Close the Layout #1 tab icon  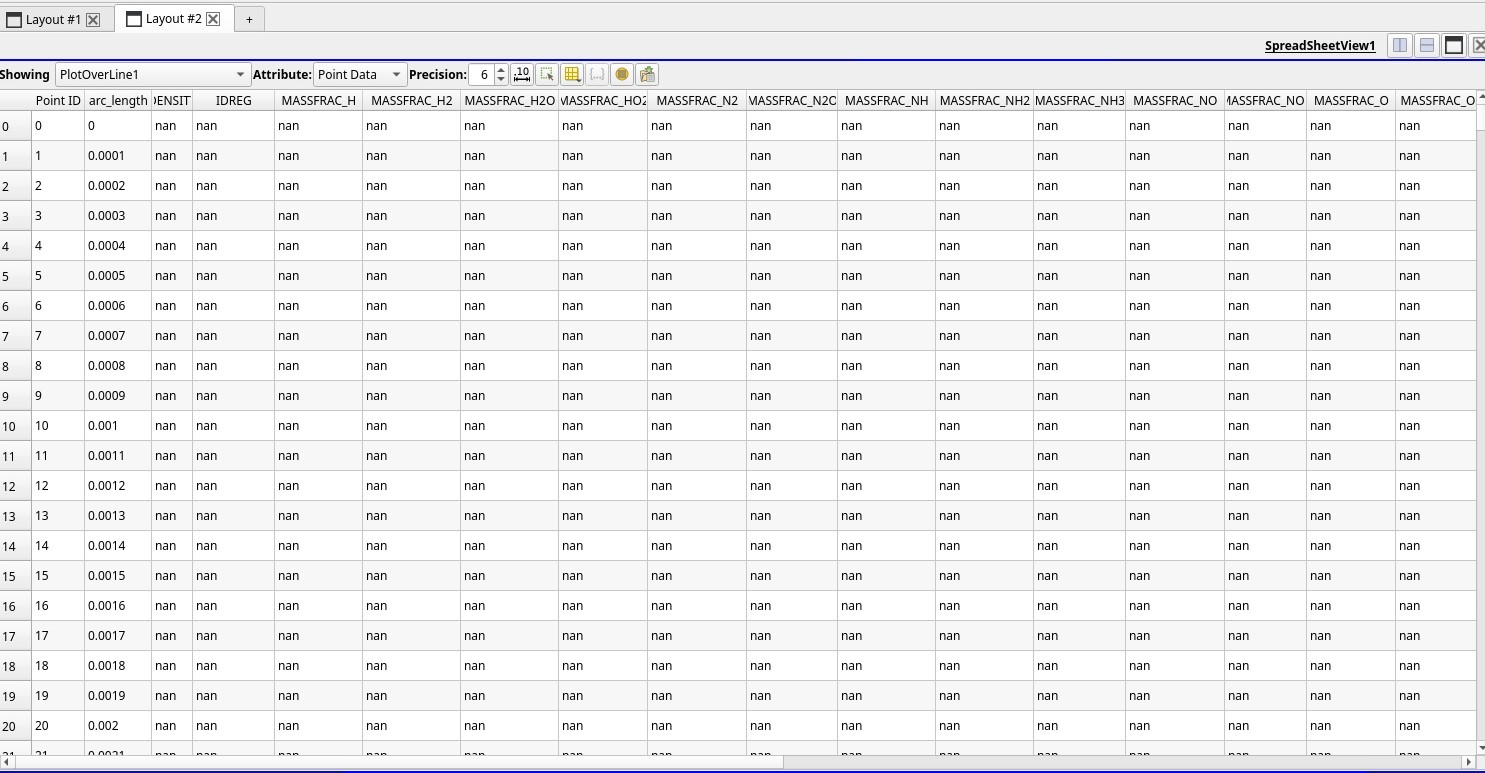tap(93, 19)
